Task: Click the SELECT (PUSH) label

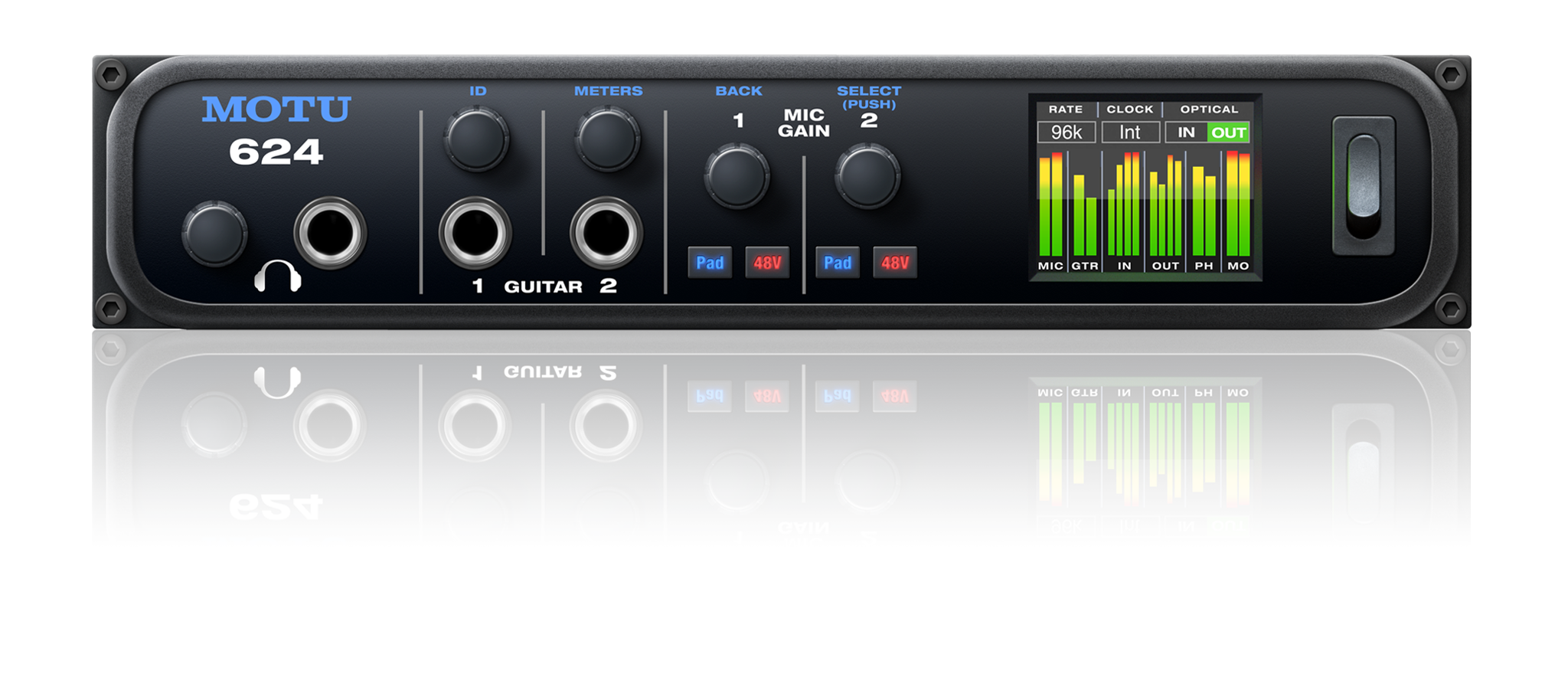Action: 869,97
